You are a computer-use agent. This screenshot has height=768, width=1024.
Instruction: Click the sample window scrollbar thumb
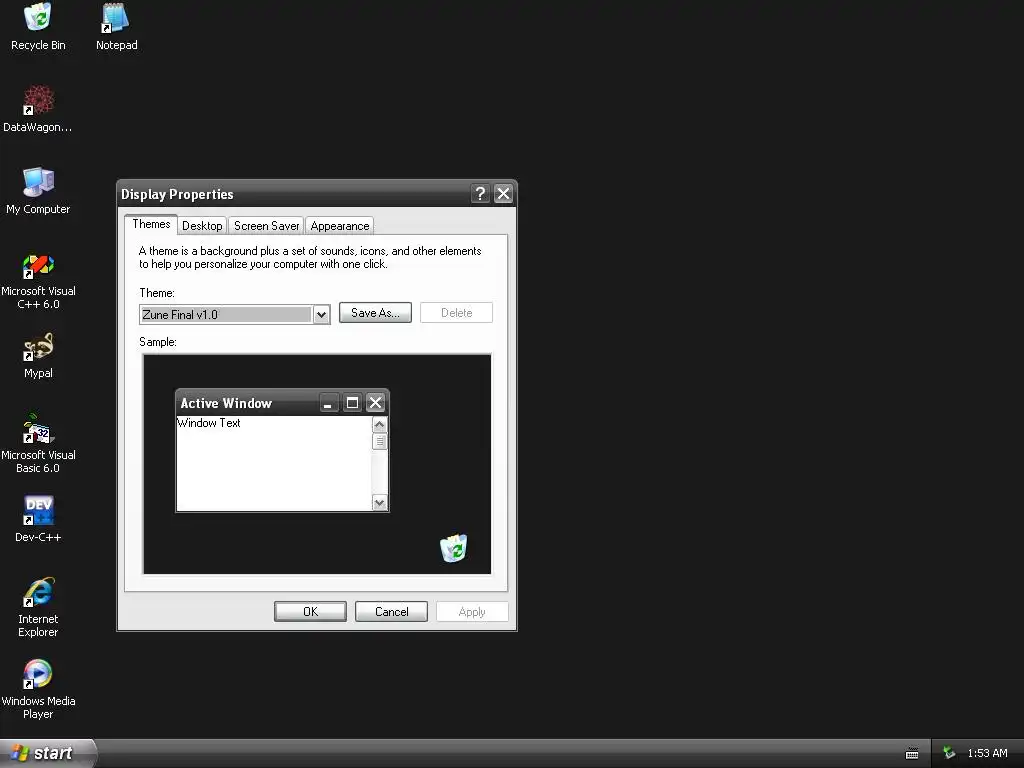pyautogui.click(x=379, y=441)
